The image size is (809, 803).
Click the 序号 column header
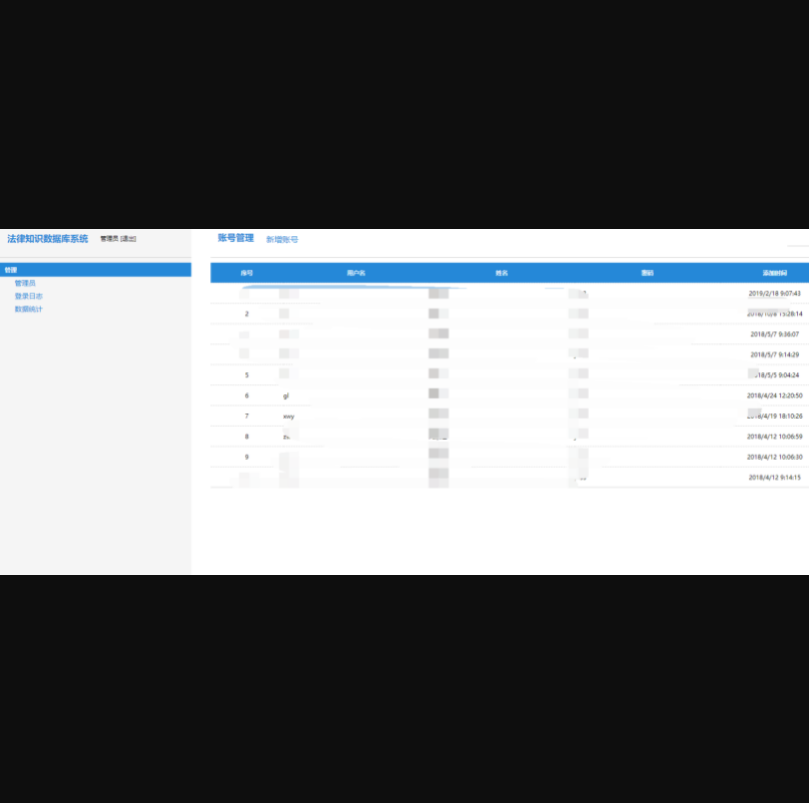coord(247,273)
